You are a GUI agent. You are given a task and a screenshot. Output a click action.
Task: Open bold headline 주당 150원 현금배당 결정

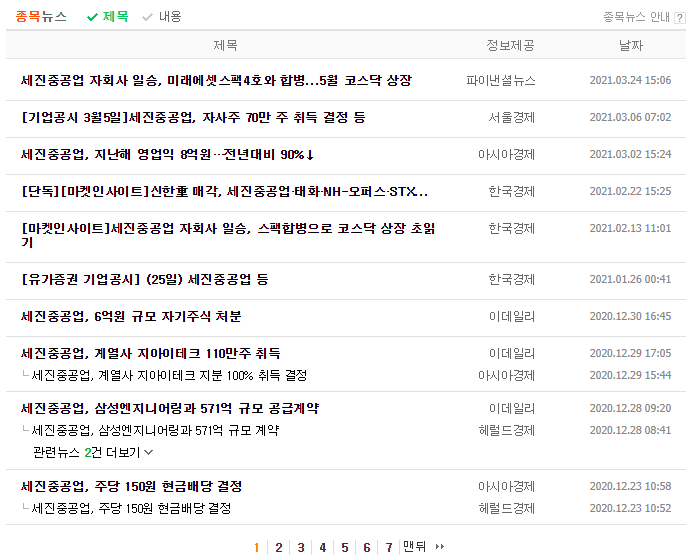(132, 486)
